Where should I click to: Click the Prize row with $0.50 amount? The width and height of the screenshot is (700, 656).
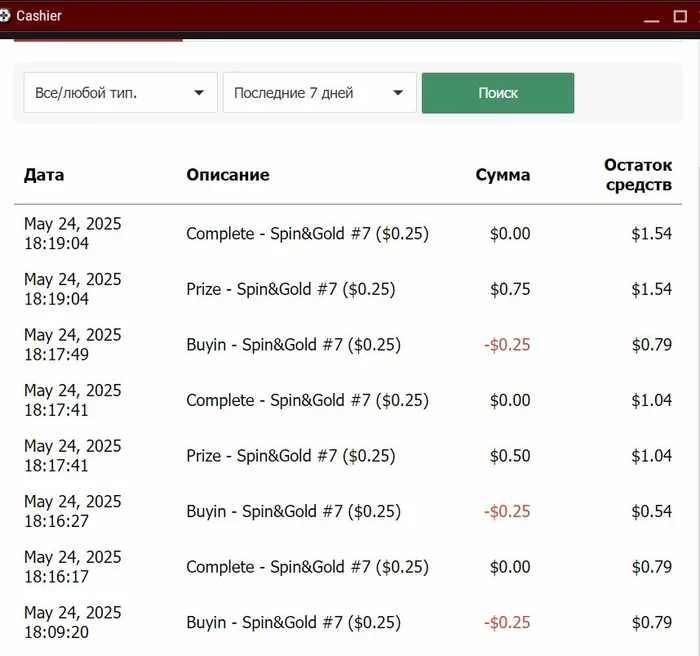coord(290,456)
